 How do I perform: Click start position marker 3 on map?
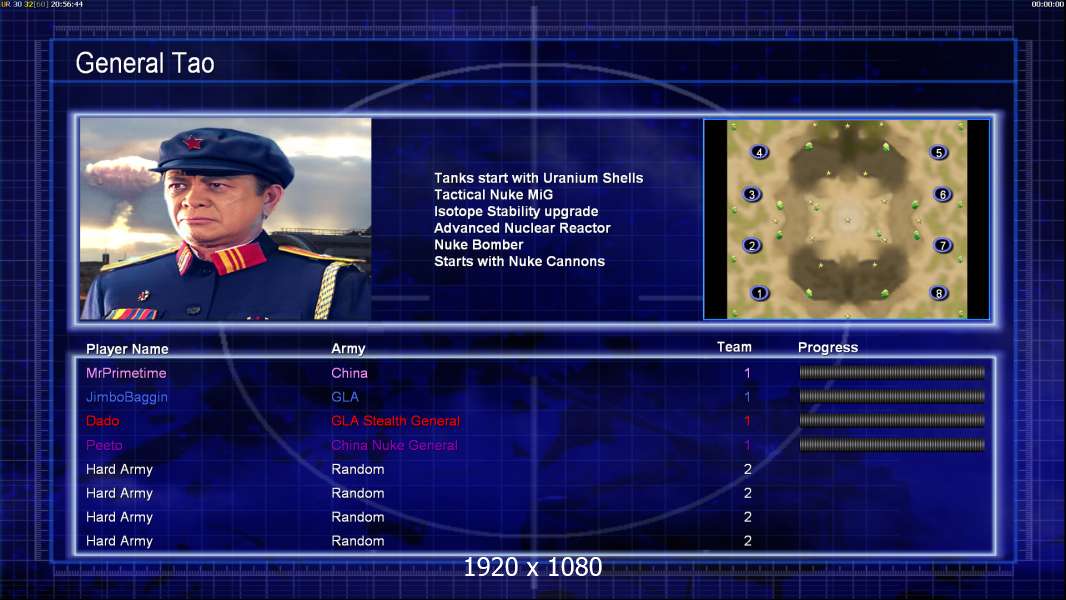click(x=751, y=194)
